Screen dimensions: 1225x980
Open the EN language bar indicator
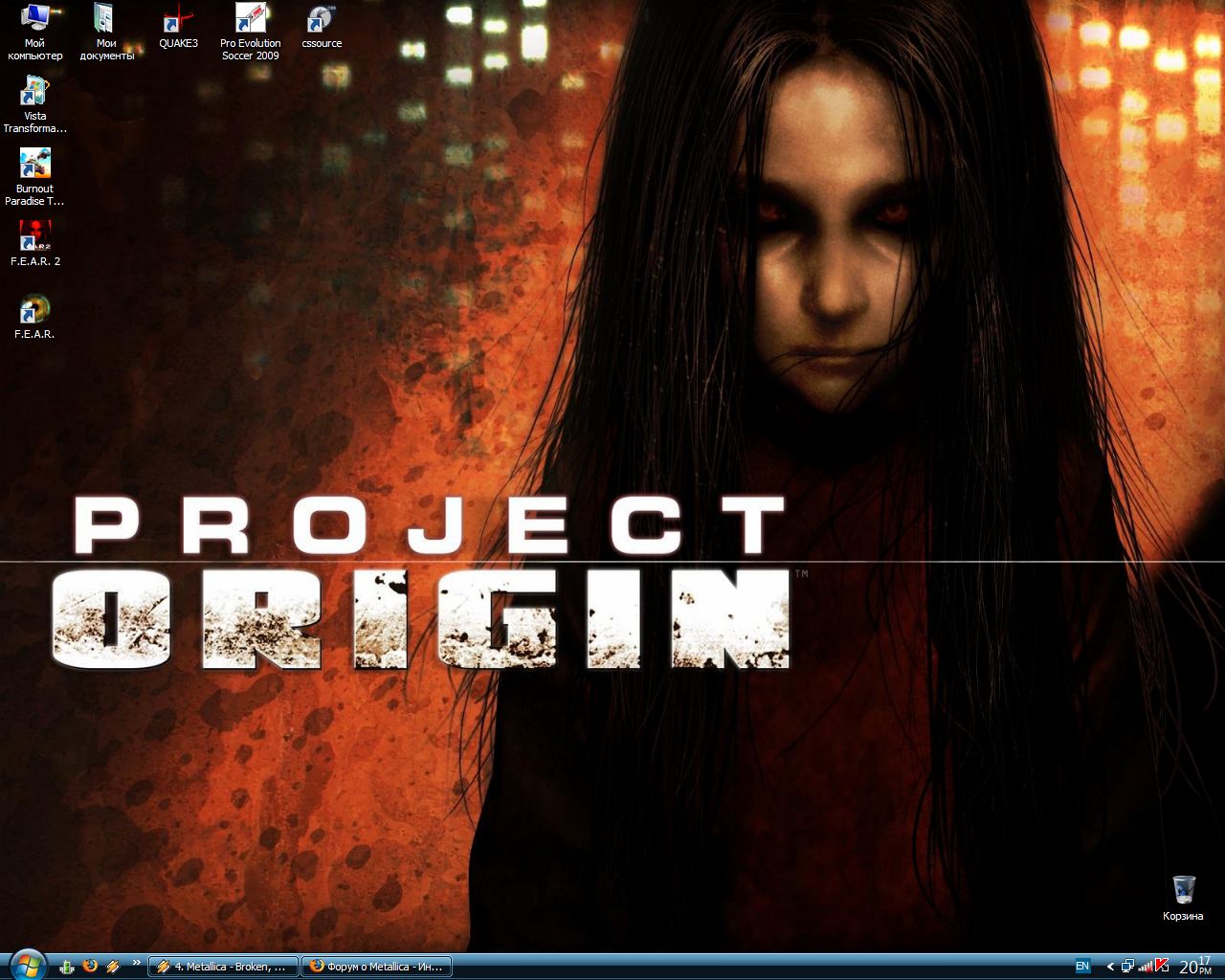pyautogui.click(x=1082, y=967)
